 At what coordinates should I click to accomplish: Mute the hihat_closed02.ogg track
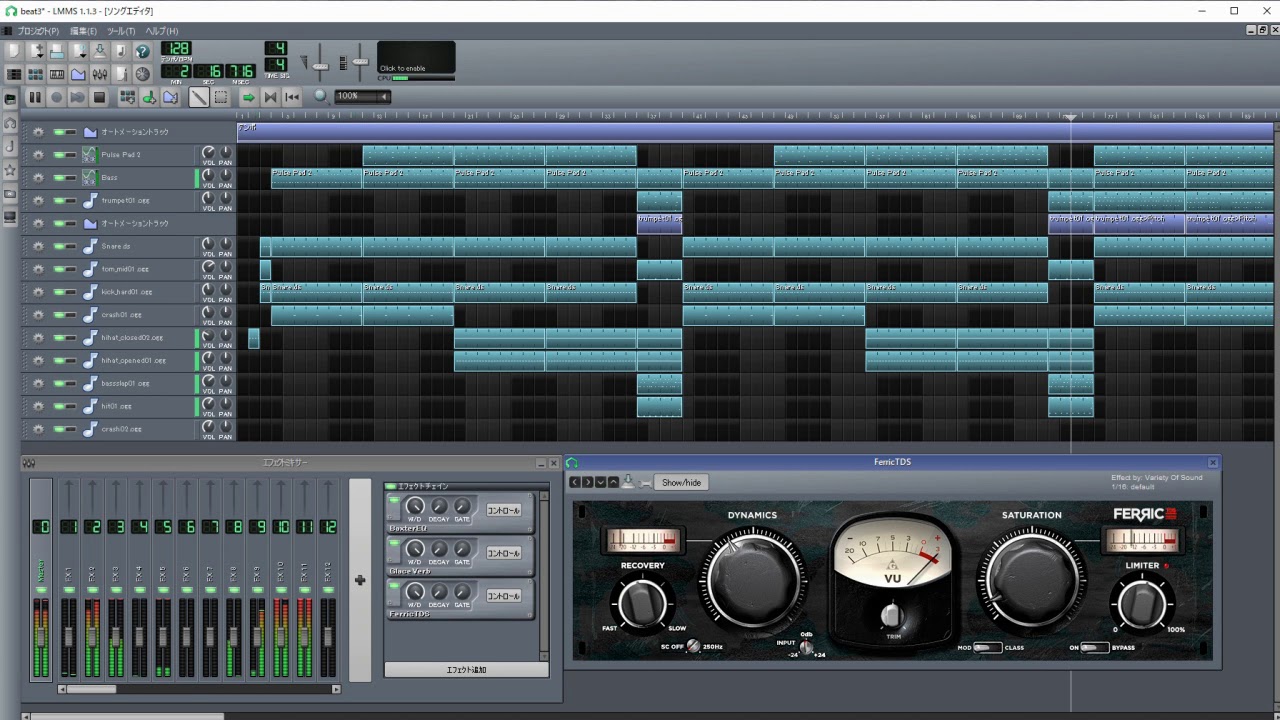tap(60, 338)
